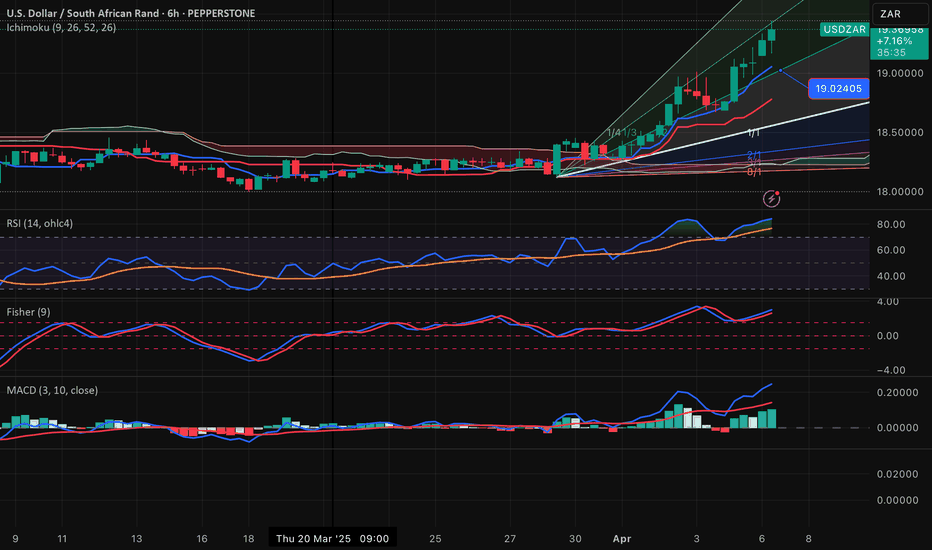Click the MACD (3, 10, close) label
This screenshot has width=932, height=550.
tap(52, 390)
